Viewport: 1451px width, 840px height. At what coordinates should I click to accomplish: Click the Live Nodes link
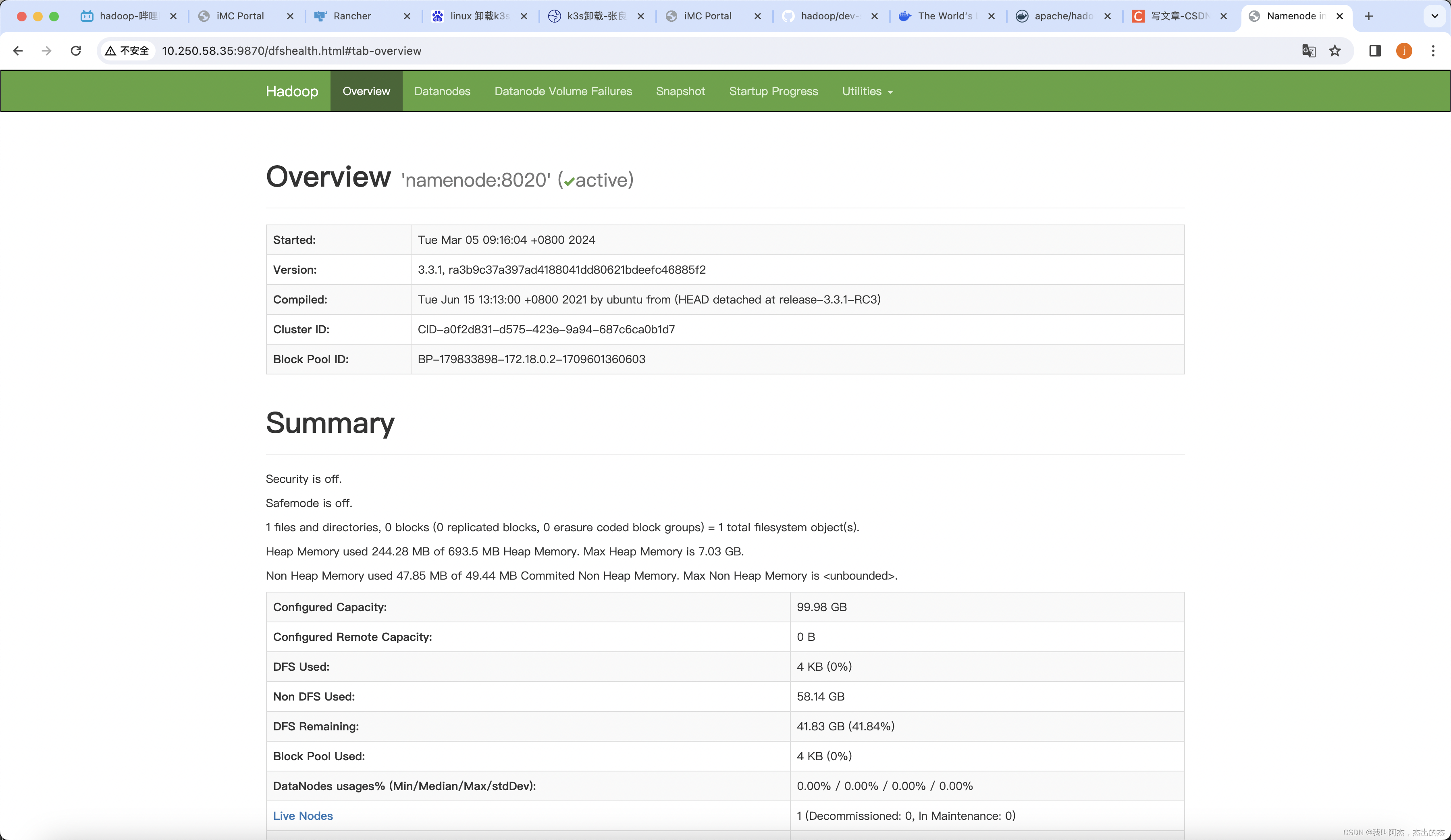[303, 815]
